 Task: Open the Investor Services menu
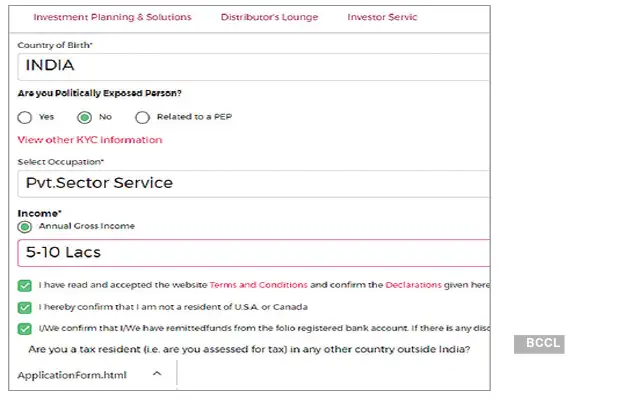[383, 17]
